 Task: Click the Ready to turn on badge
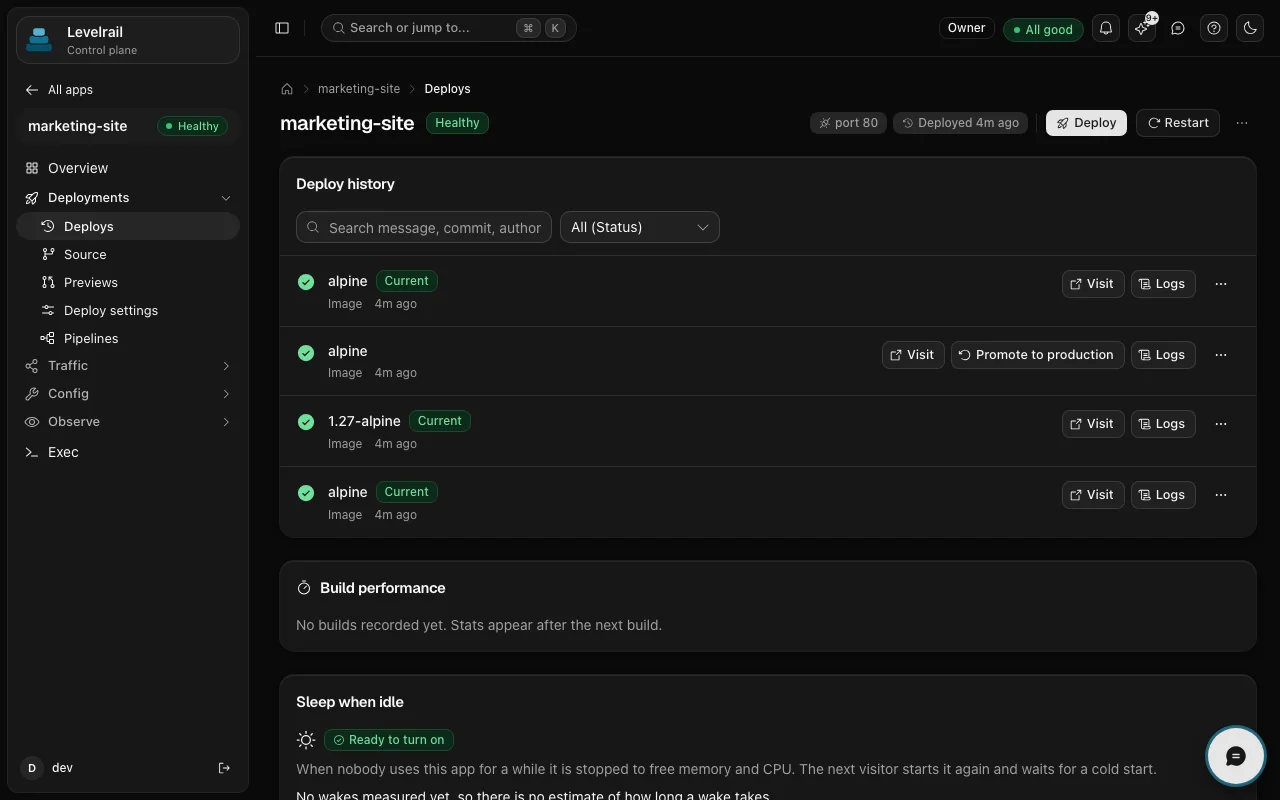click(x=389, y=740)
